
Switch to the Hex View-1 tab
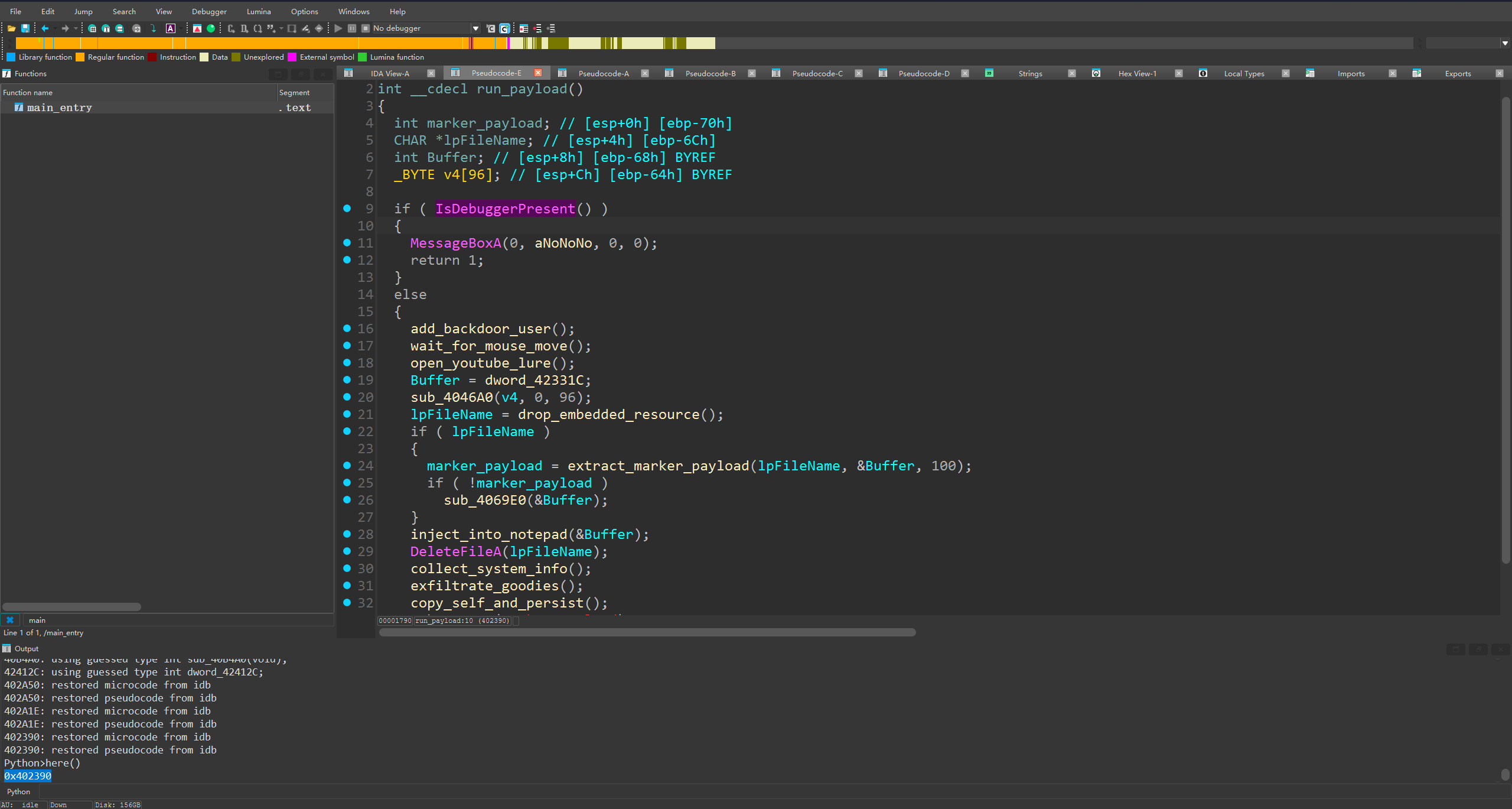tap(1137, 73)
